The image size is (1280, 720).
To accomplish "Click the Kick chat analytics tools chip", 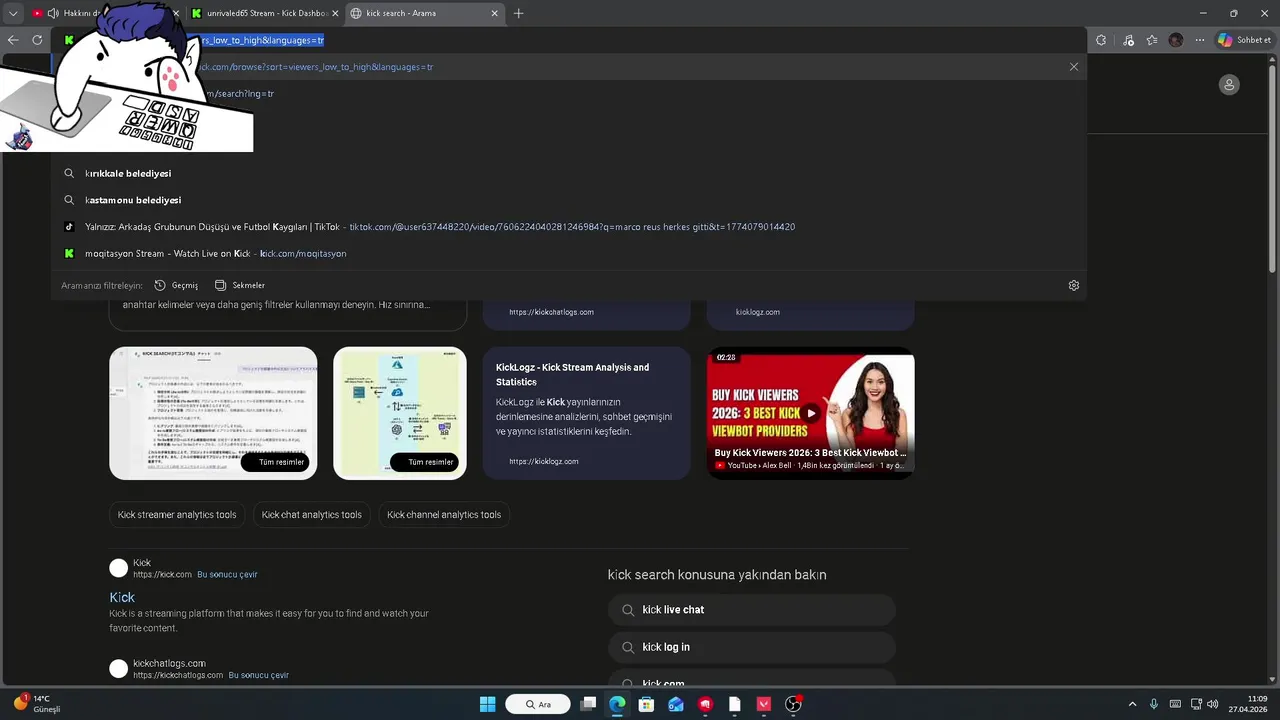I will pos(312,515).
